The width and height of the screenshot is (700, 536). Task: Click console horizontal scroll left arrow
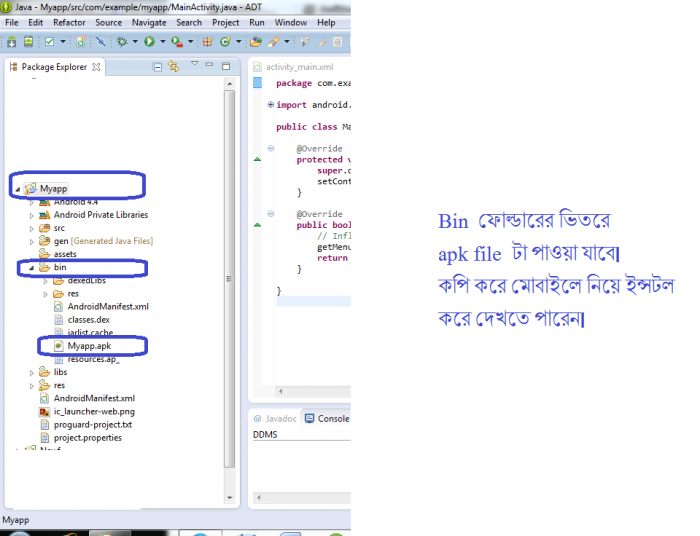pos(258,497)
